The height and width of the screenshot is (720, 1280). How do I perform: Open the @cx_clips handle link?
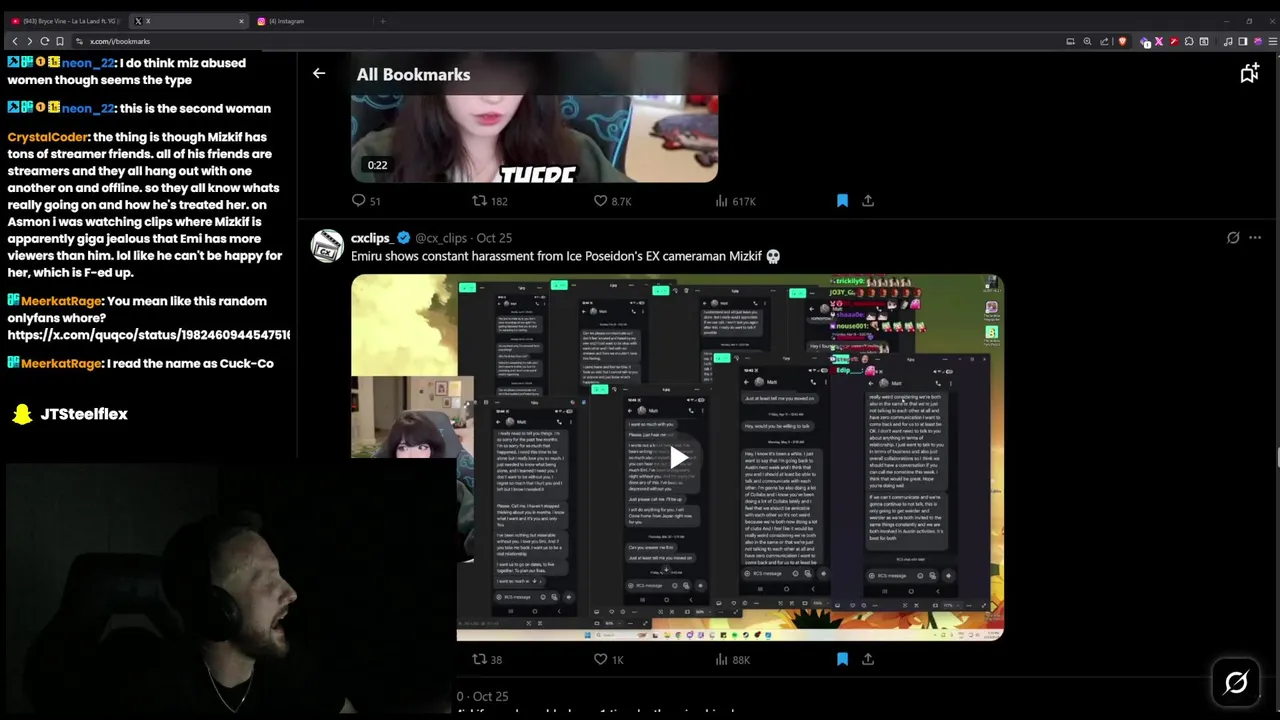441,238
